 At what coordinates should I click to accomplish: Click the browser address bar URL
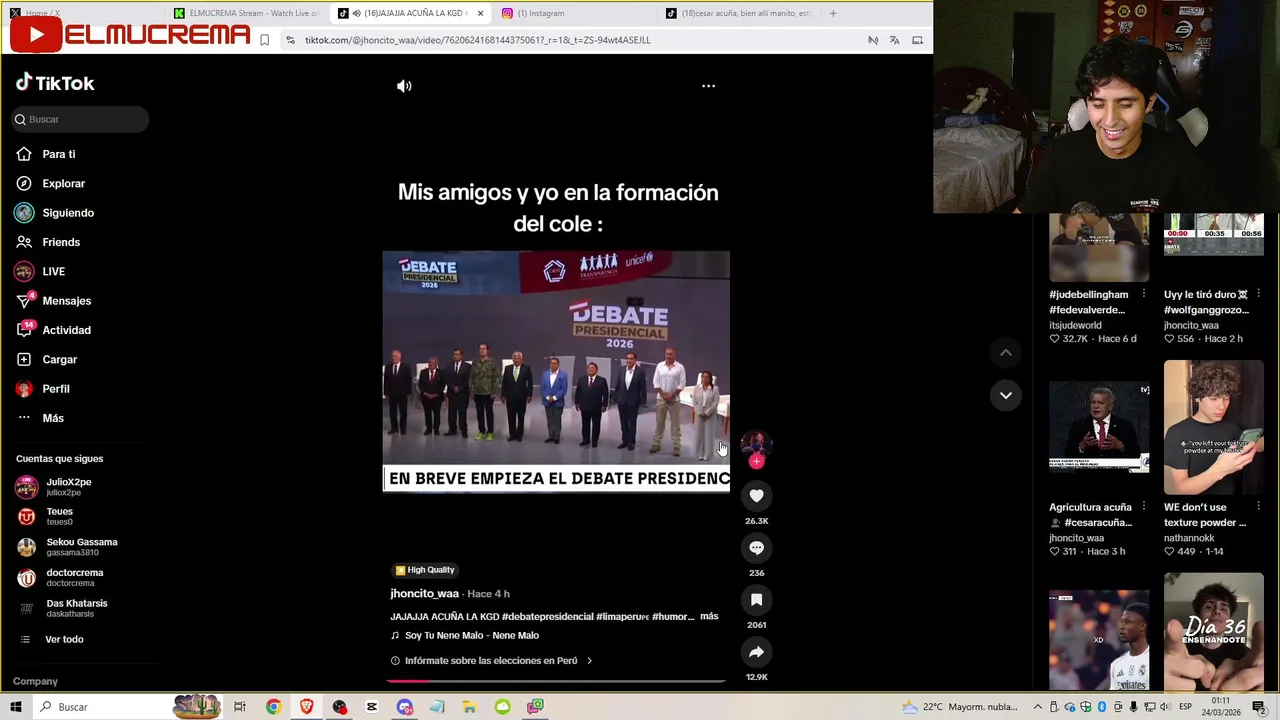(477, 40)
